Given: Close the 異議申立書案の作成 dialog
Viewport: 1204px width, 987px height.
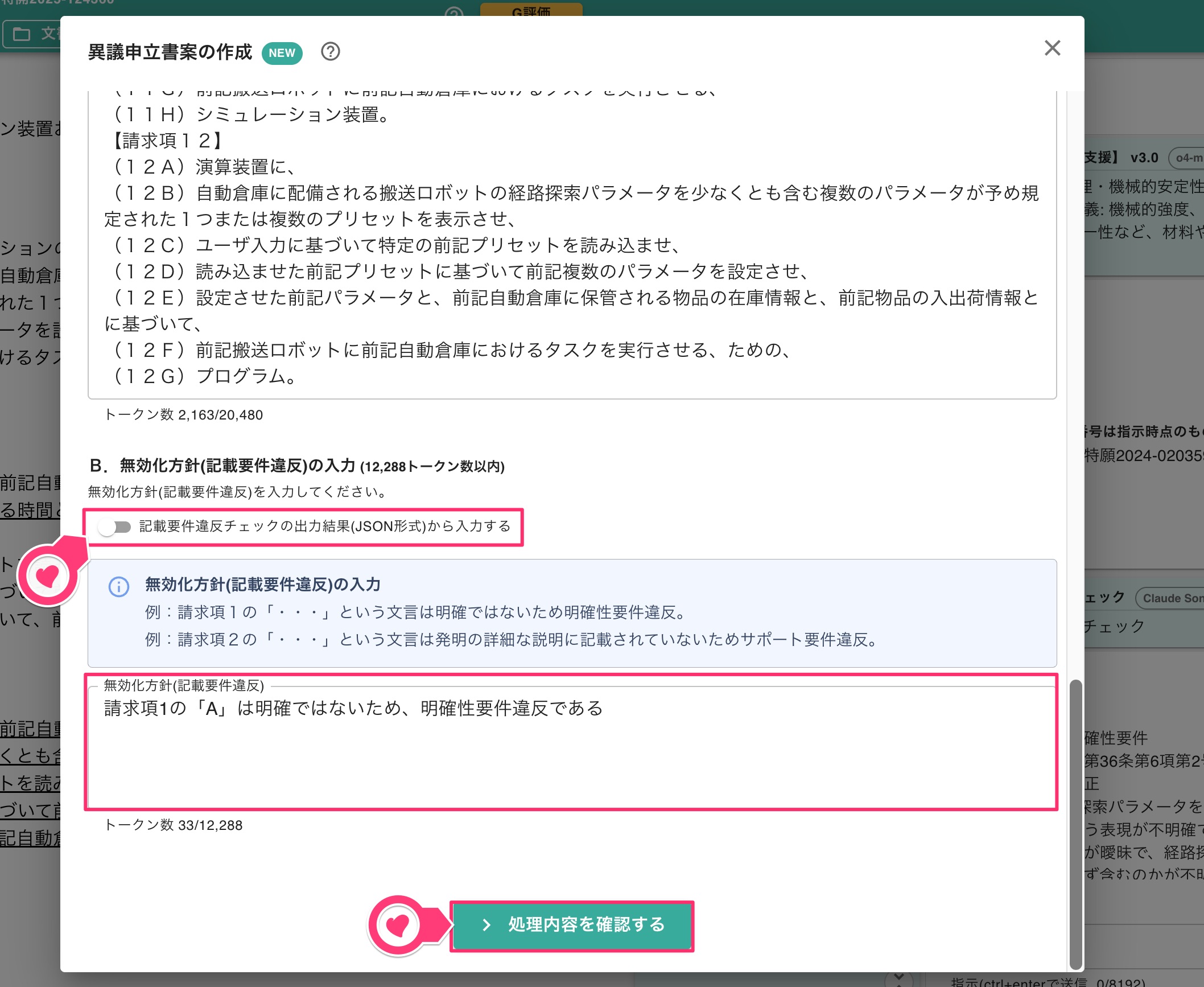Looking at the screenshot, I should 1052,48.
